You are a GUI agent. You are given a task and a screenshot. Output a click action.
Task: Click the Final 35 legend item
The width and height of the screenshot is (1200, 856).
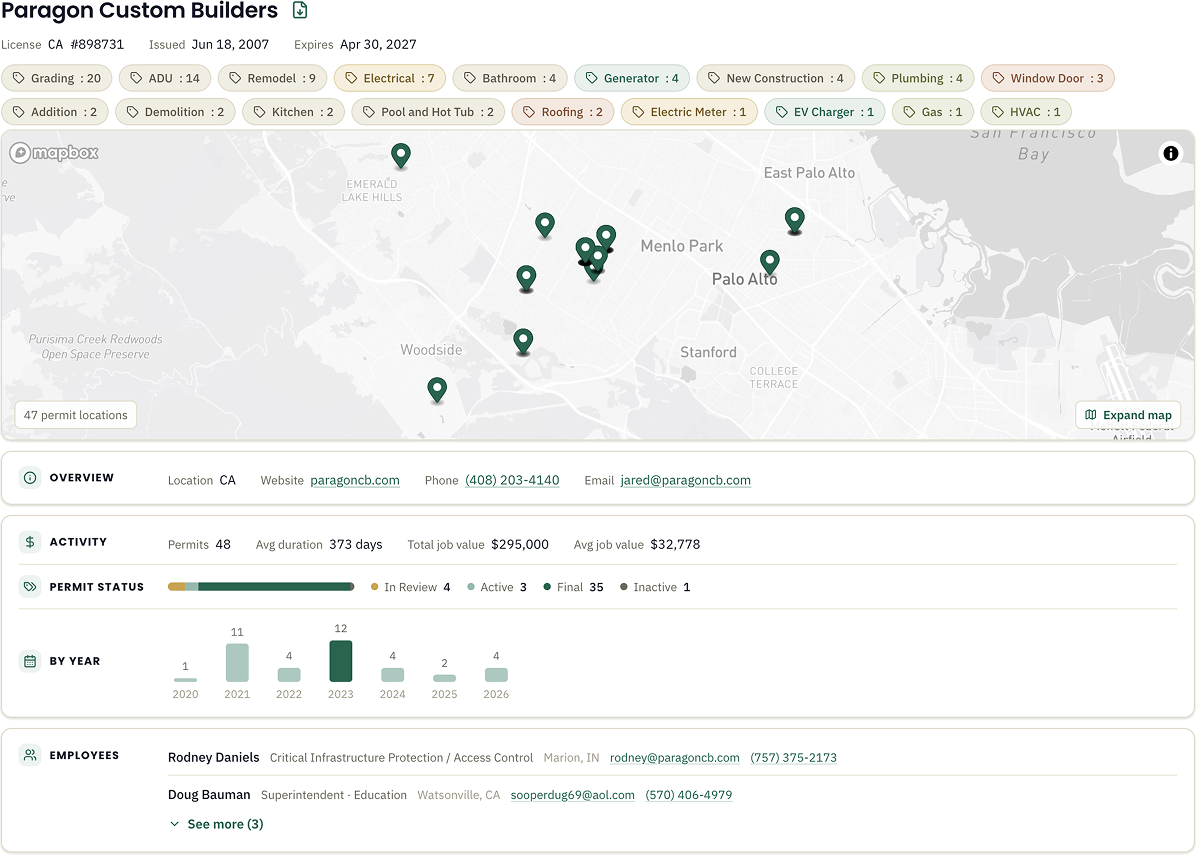(x=574, y=587)
